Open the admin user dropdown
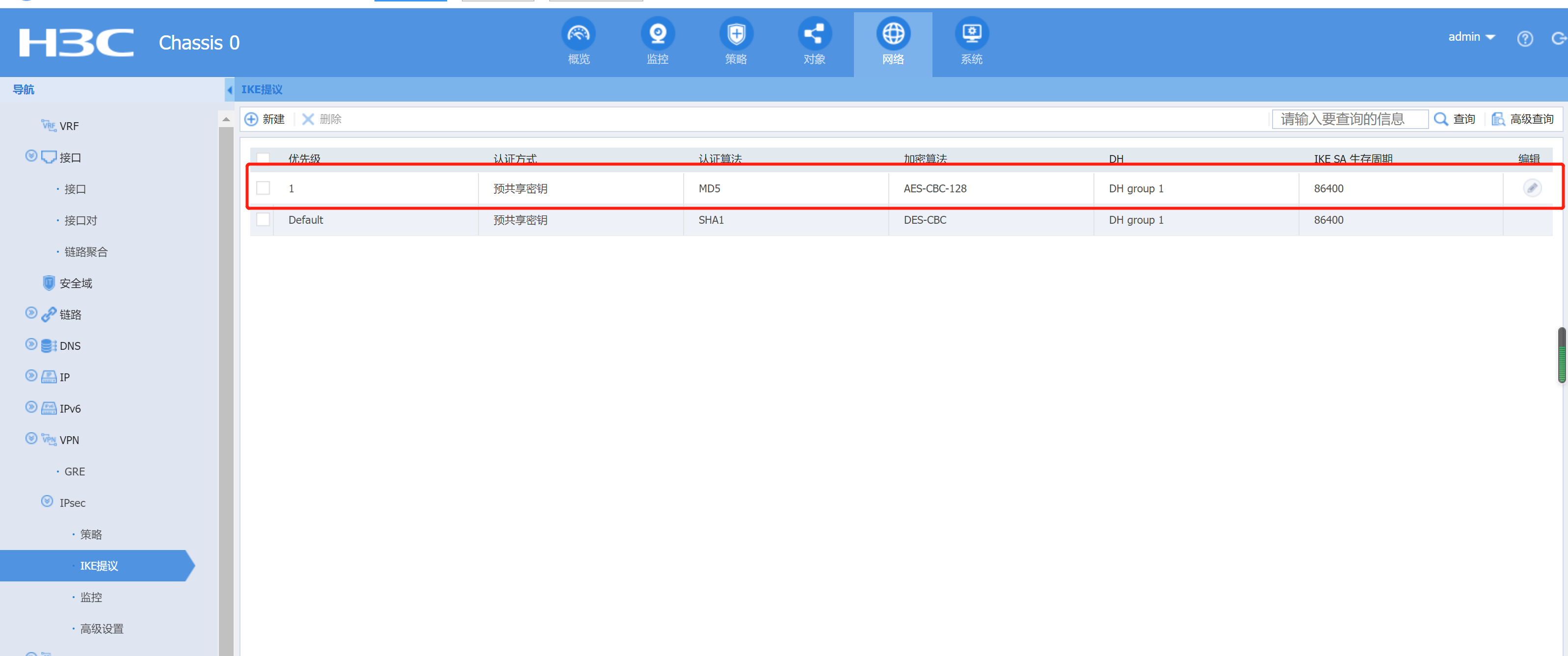Image resolution: width=1568 pixels, height=656 pixels. 1471,37
